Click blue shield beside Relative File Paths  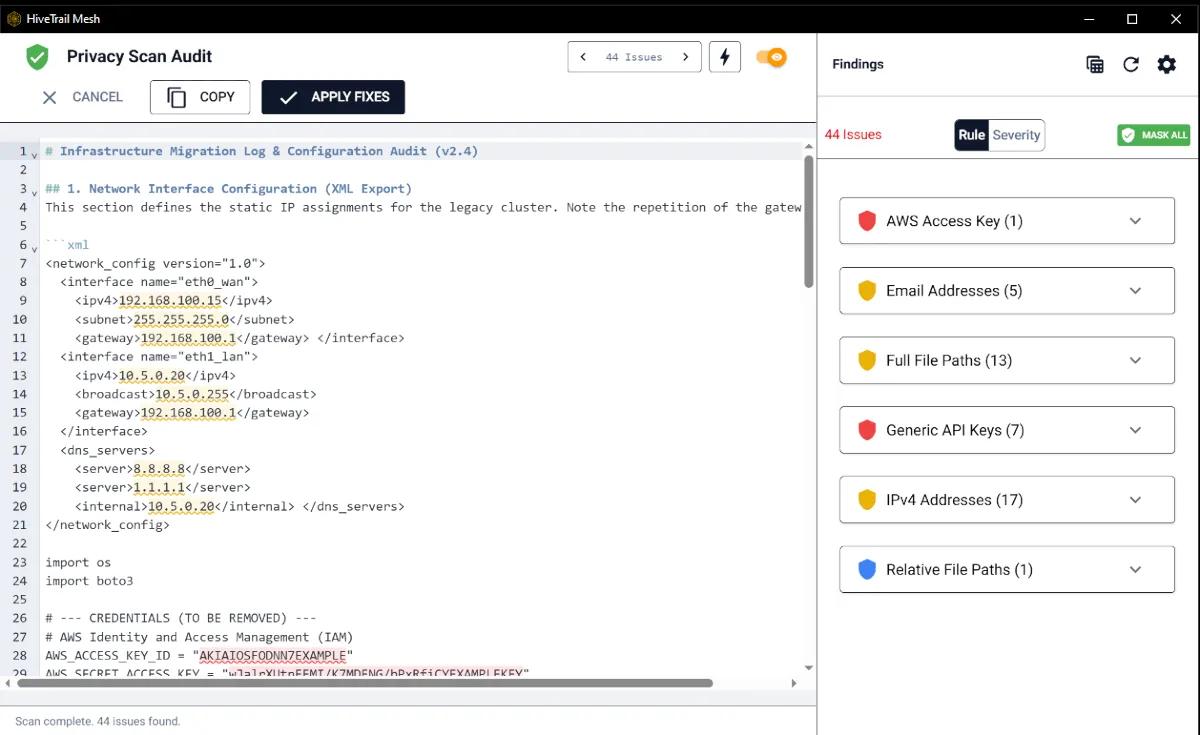coord(867,569)
